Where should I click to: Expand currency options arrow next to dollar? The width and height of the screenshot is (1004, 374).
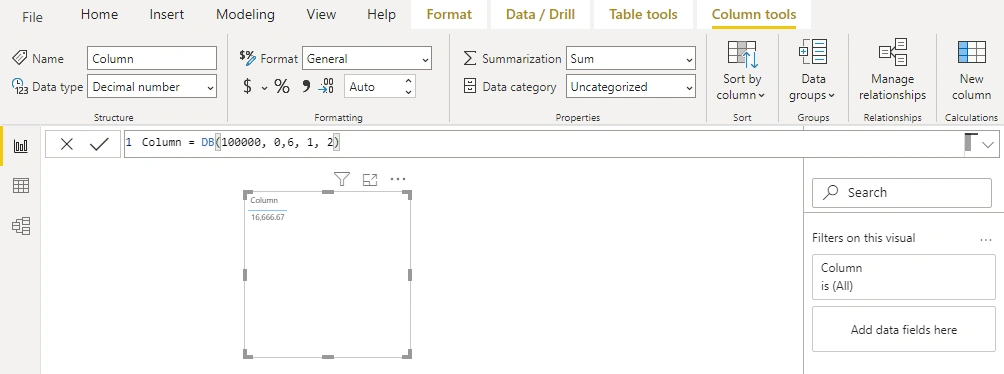click(x=264, y=88)
